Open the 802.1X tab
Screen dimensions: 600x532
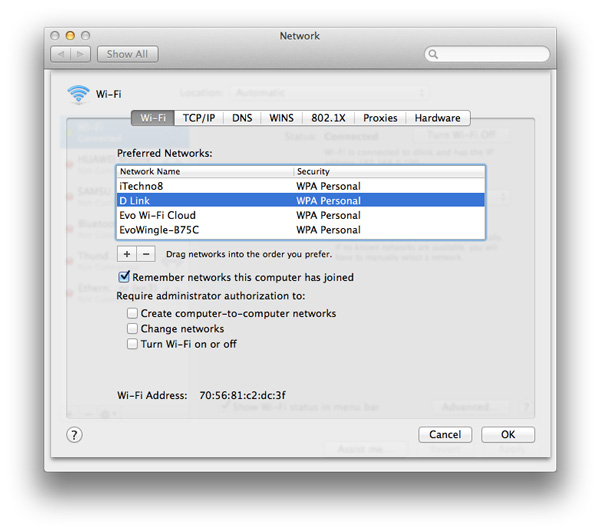(328, 118)
